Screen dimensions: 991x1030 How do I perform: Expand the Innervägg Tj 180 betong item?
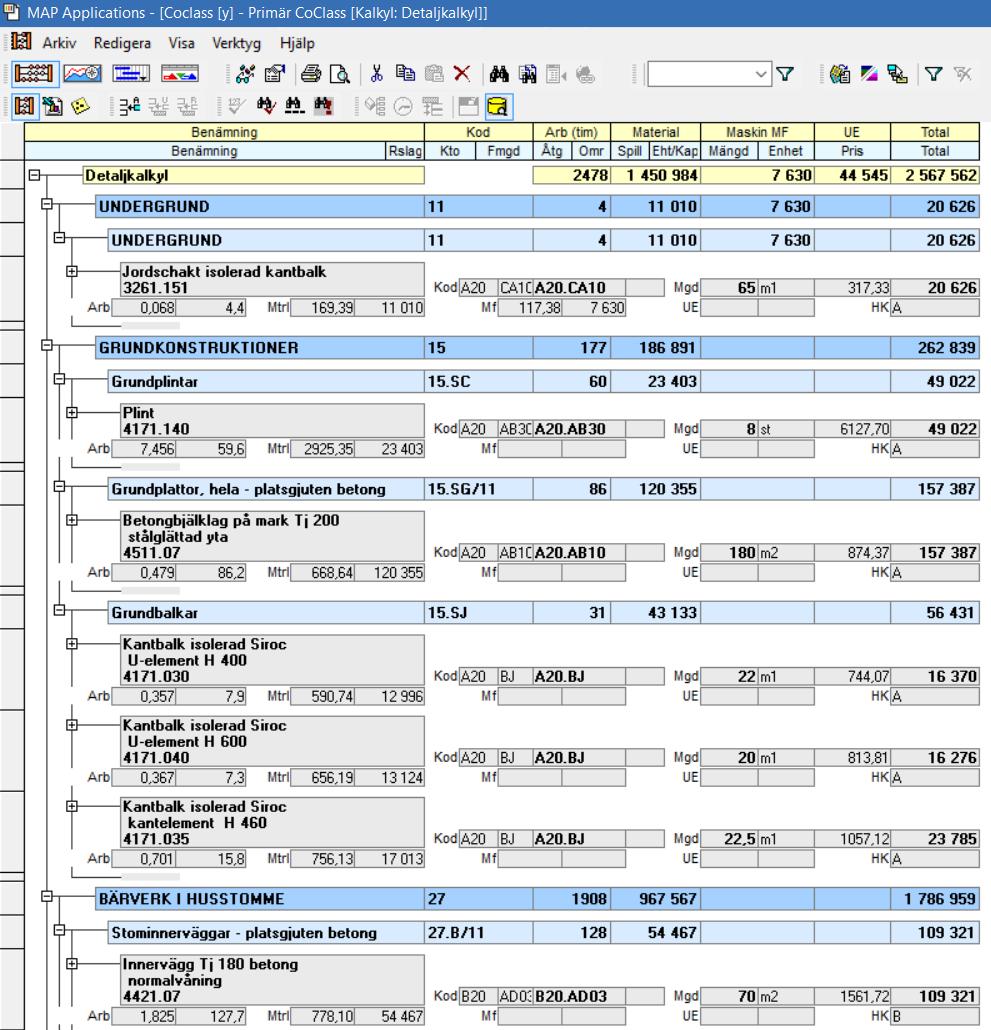(x=72, y=964)
